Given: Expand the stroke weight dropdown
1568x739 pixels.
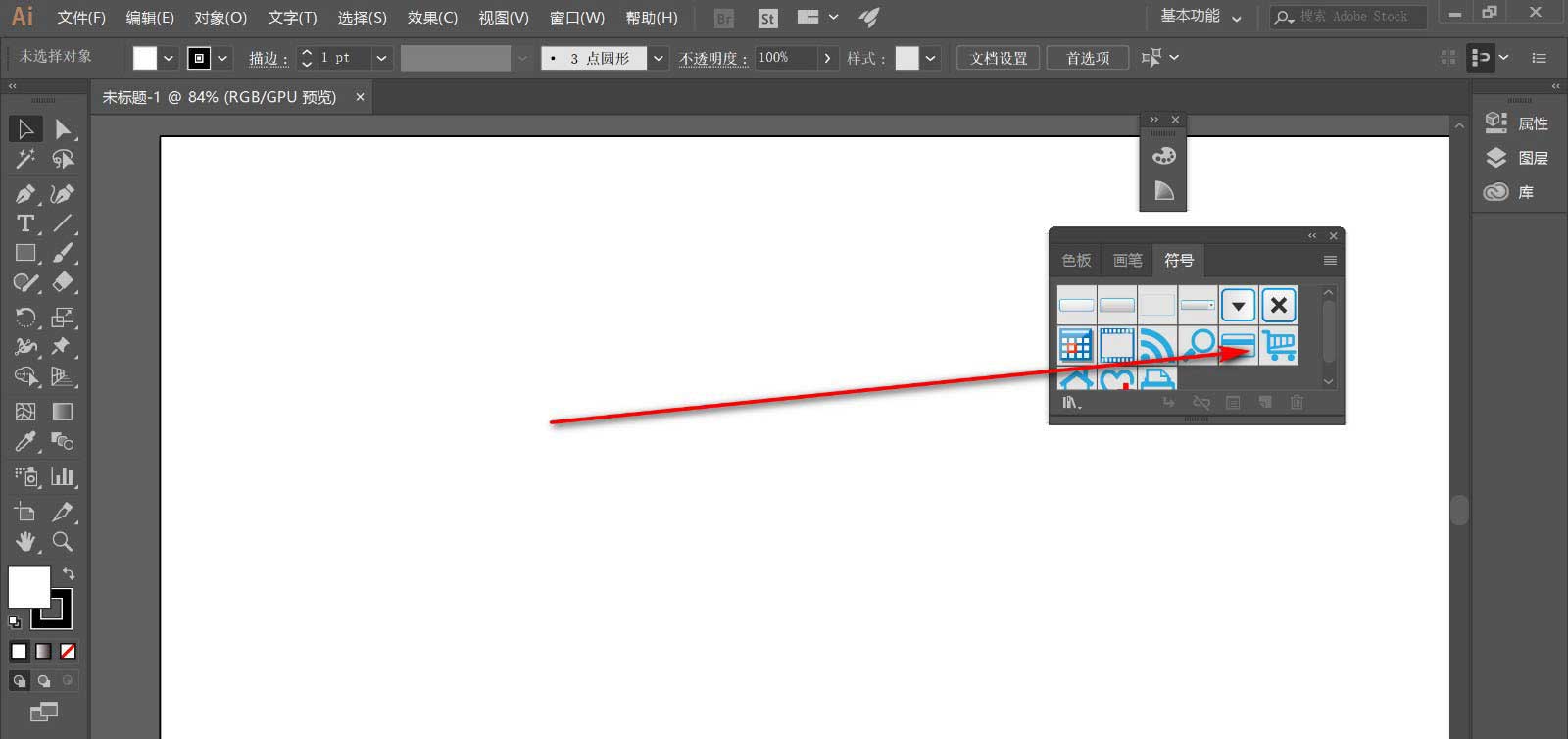Looking at the screenshot, I should pyautogui.click(x=381, y=58).
